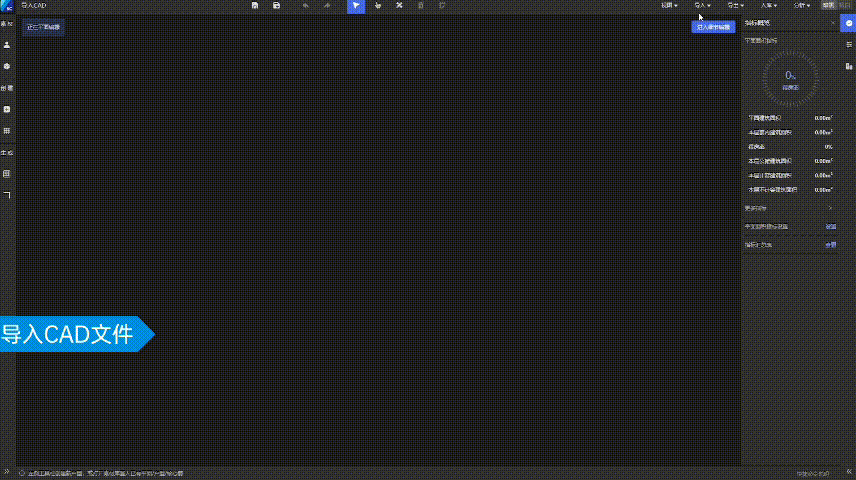Click the save icon in top toolbar
This screenshot has width=856, height=480.
[x=256, y=6]
